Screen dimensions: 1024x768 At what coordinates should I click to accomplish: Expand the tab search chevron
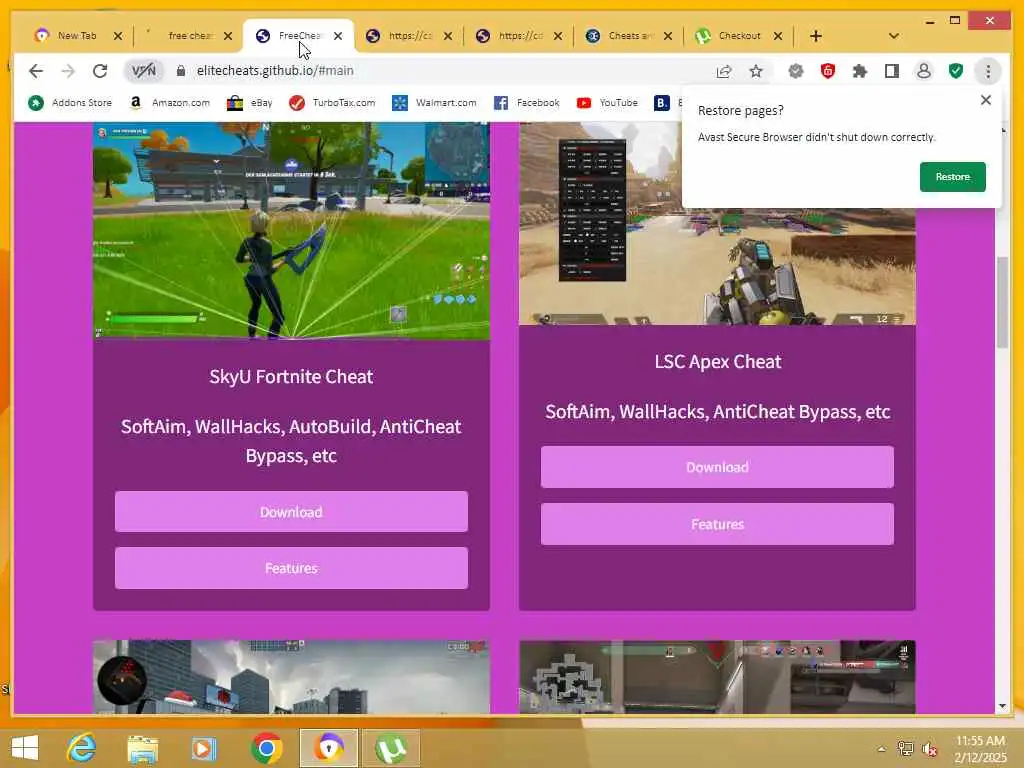[894, 36]
